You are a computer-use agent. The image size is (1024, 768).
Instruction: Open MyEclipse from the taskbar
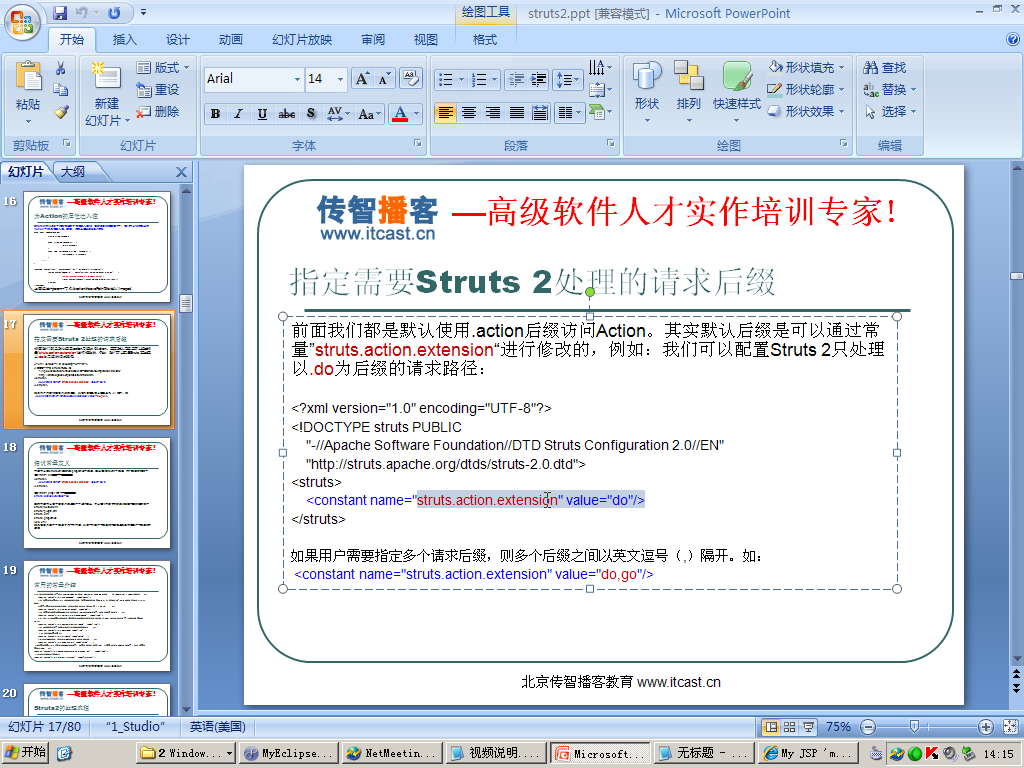click(289, 753)
